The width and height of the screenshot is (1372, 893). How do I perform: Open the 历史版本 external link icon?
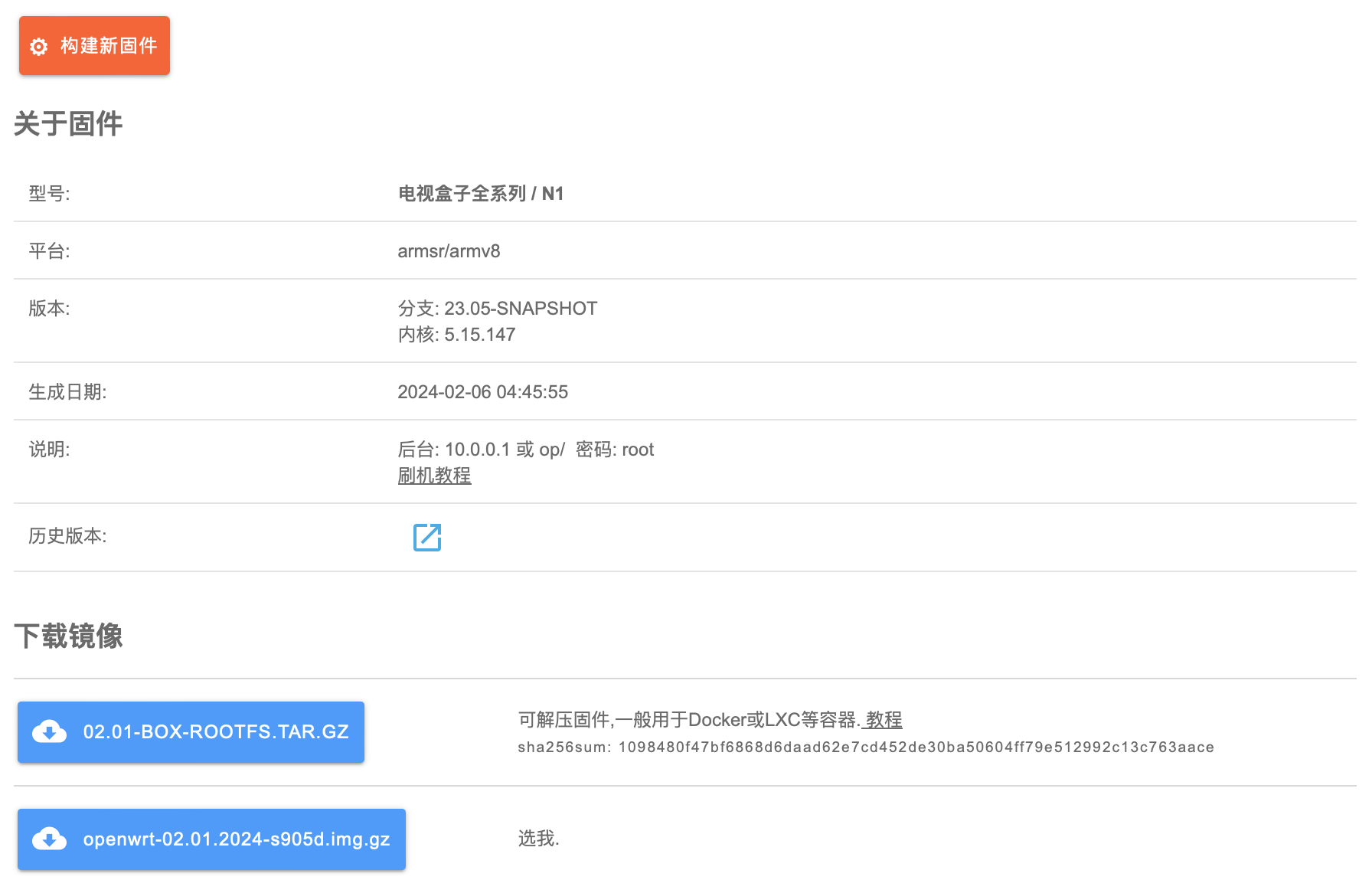[x=427, y=537]
